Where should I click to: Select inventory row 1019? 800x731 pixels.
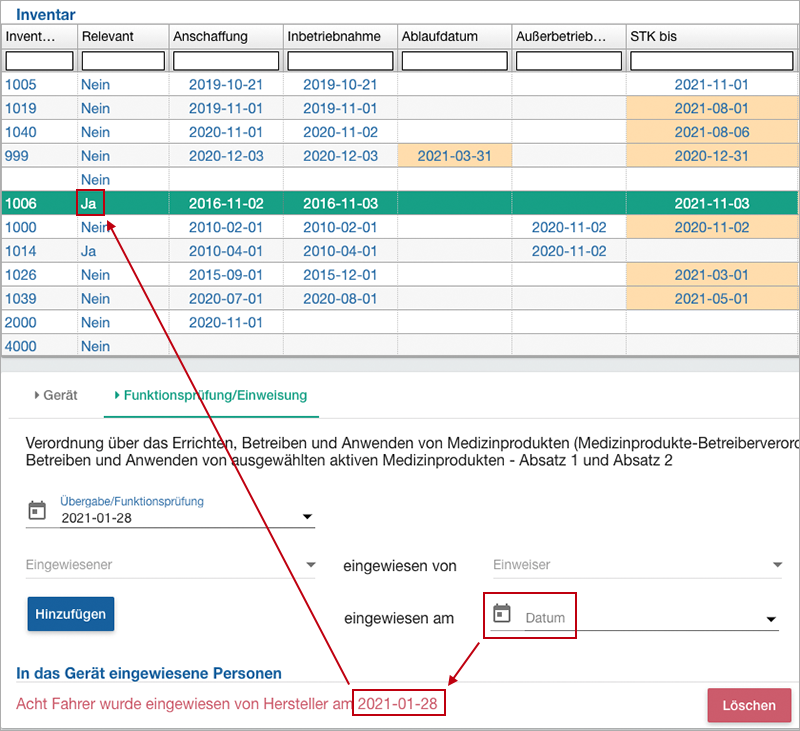[x=399, y=108]
